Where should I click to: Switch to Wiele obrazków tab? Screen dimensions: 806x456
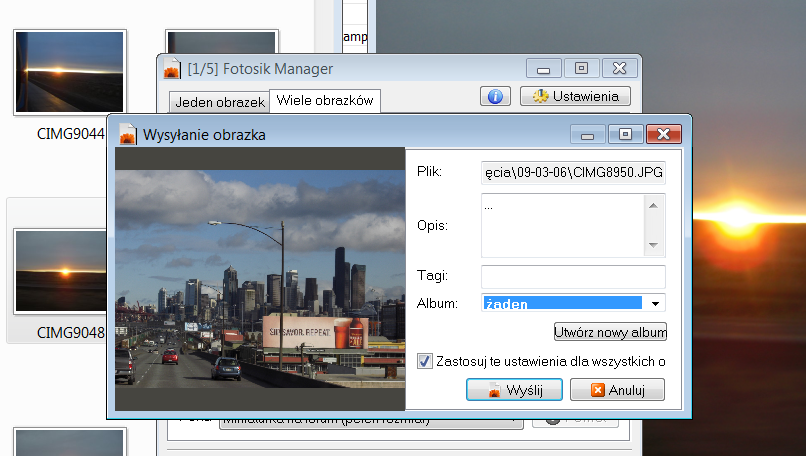(325, 100)
